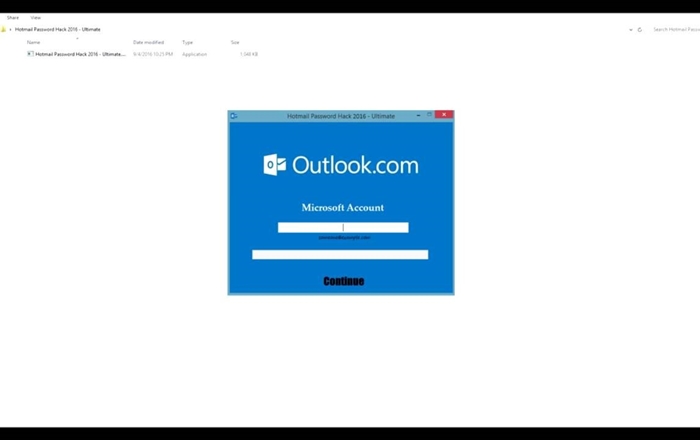Click the Continue button
This screenshot has width=700, height=440.
(x=344, y=281)
